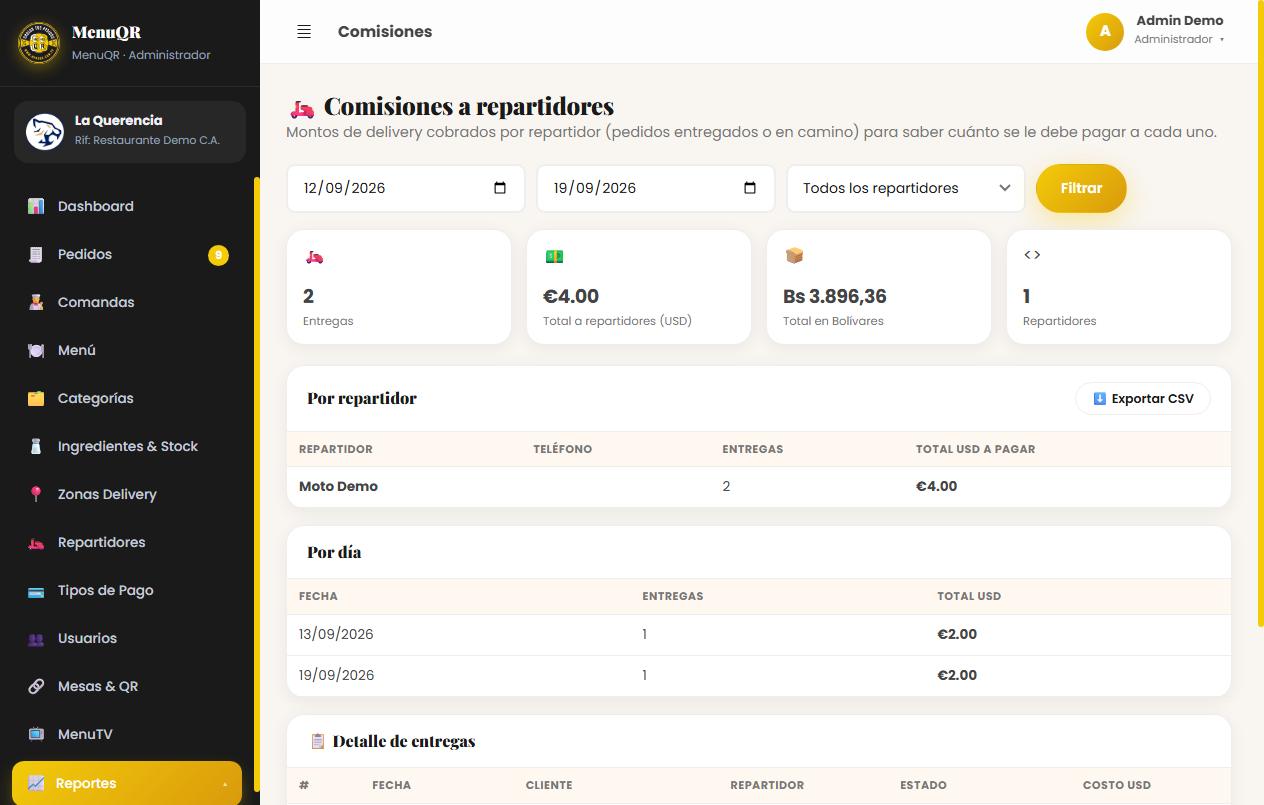
Task: Click the Filtrar button
Action: pyautogui.click(x=1081, y=188)
